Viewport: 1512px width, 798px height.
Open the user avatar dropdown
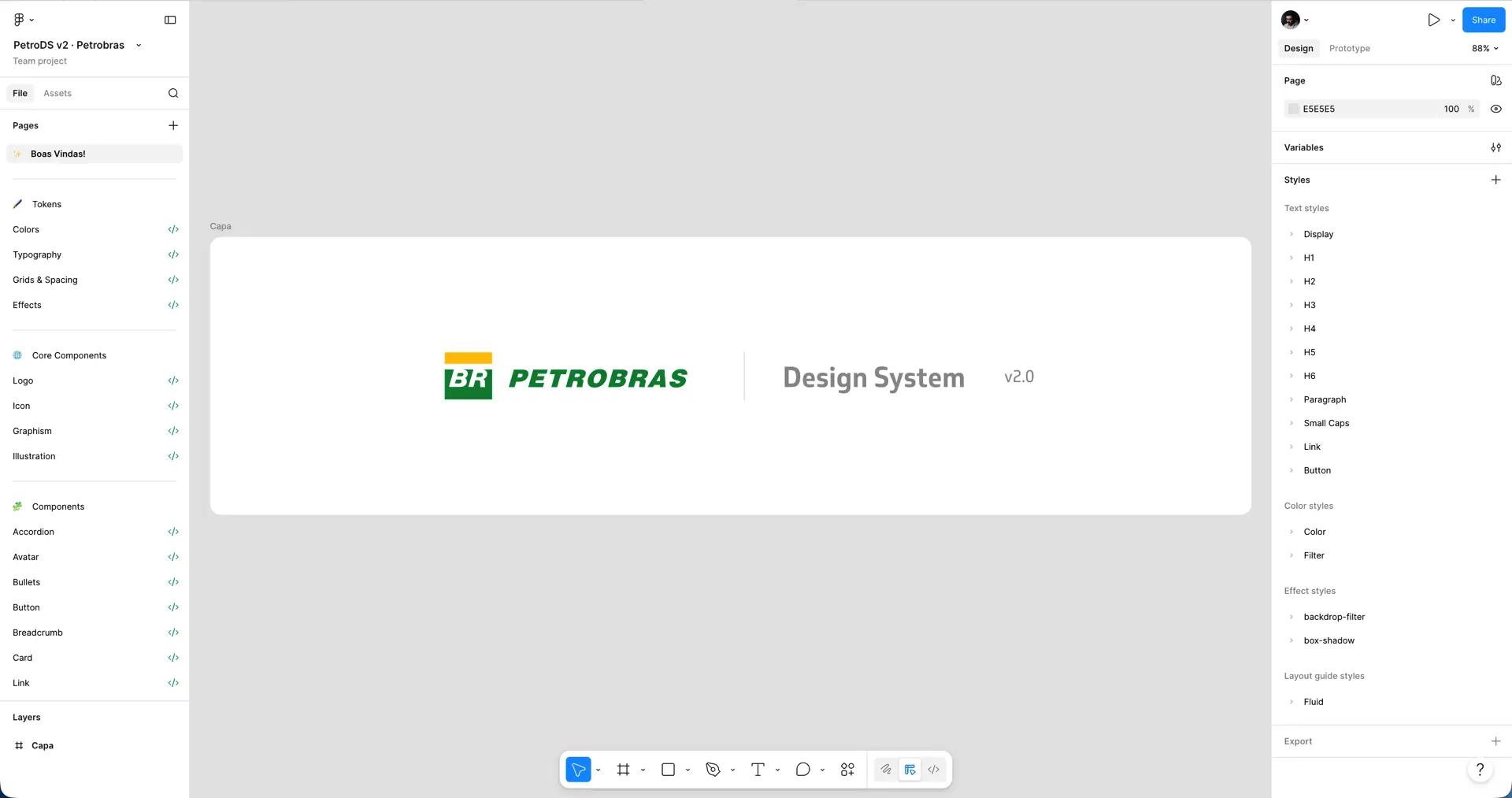pos(1295,20)
